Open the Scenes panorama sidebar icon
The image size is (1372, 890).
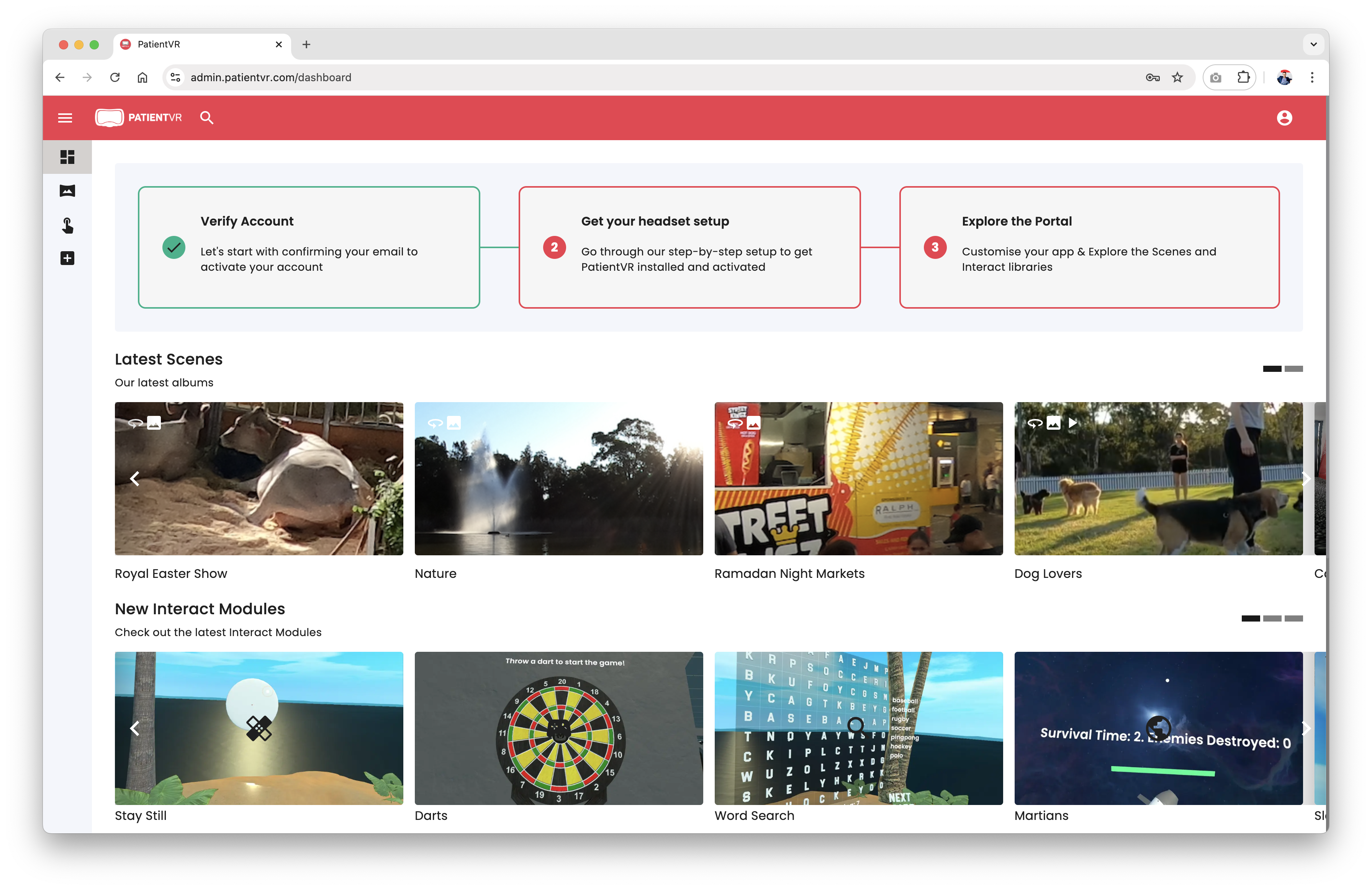67,191
